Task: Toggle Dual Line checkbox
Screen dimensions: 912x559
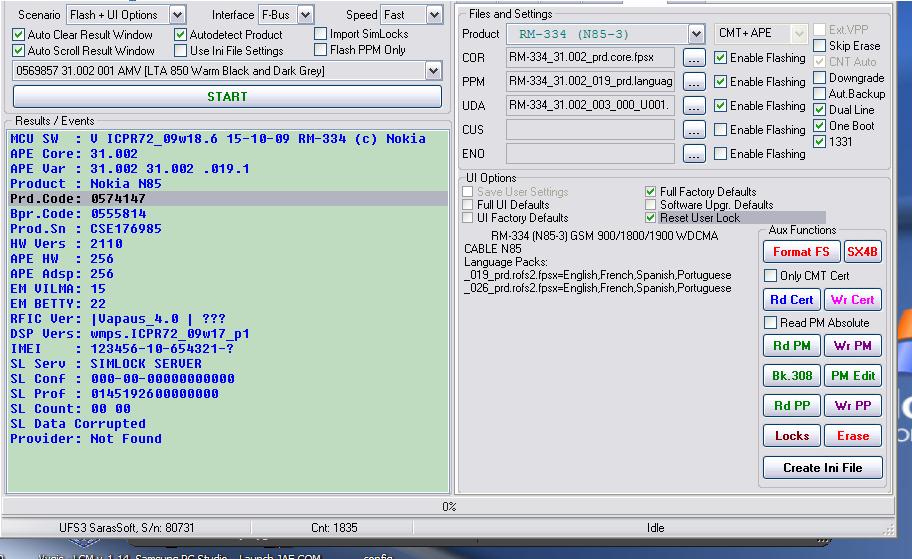Action: pos(820,109)
